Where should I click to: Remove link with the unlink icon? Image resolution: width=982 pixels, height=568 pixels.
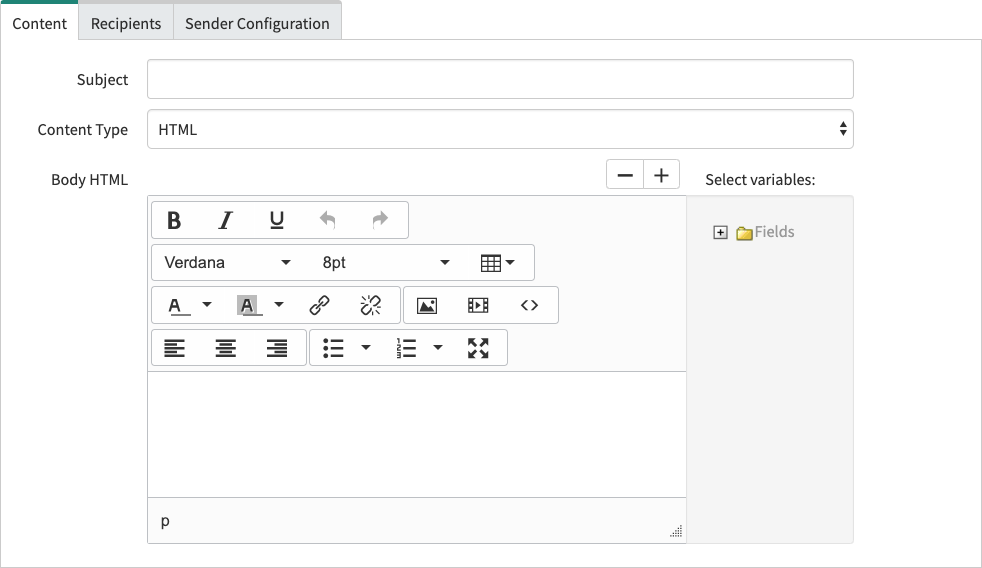coord(371,306)
